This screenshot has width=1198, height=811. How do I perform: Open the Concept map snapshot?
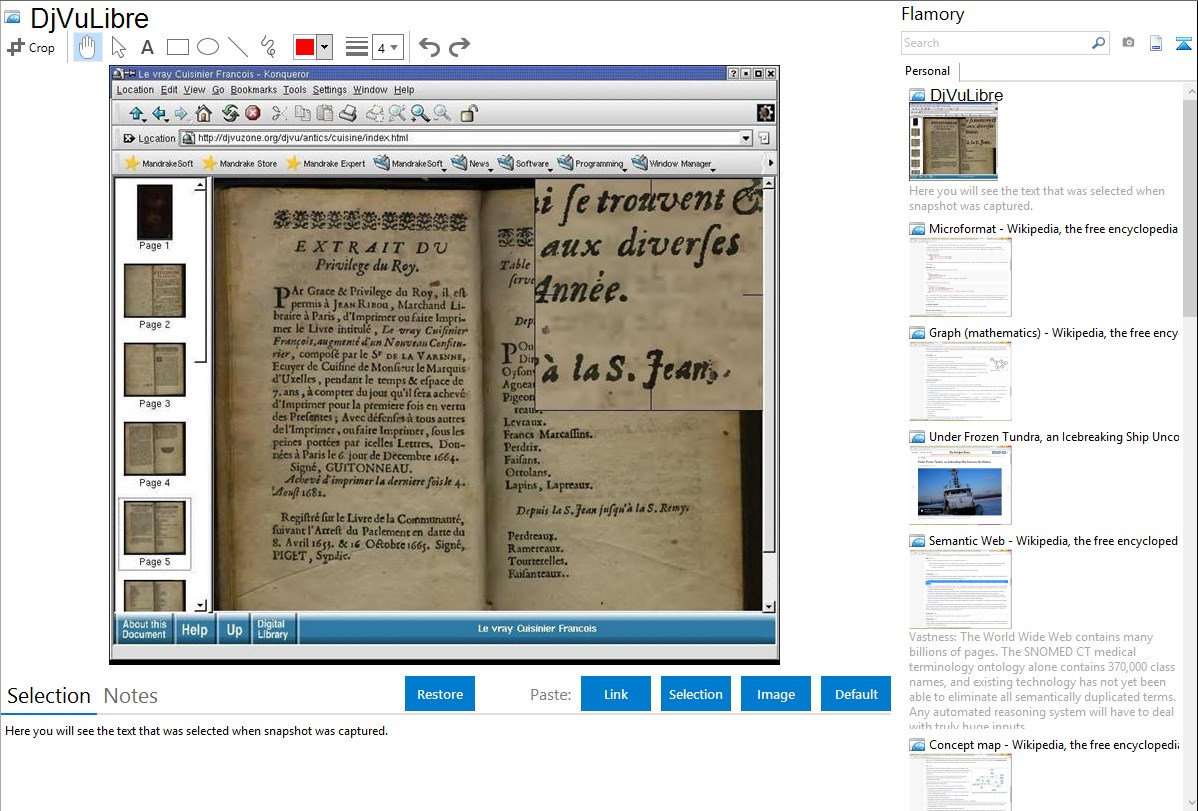click(1053, 745)
